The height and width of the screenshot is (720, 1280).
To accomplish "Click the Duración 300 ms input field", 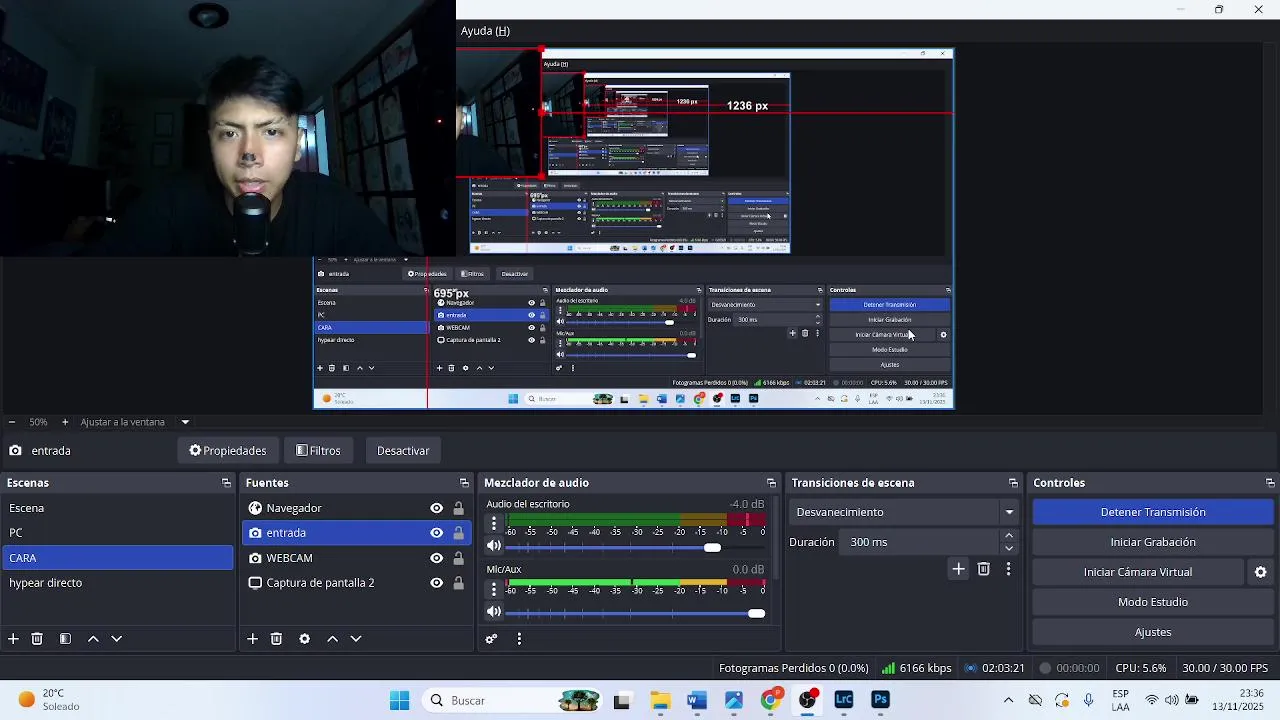I will click(920, 542).
